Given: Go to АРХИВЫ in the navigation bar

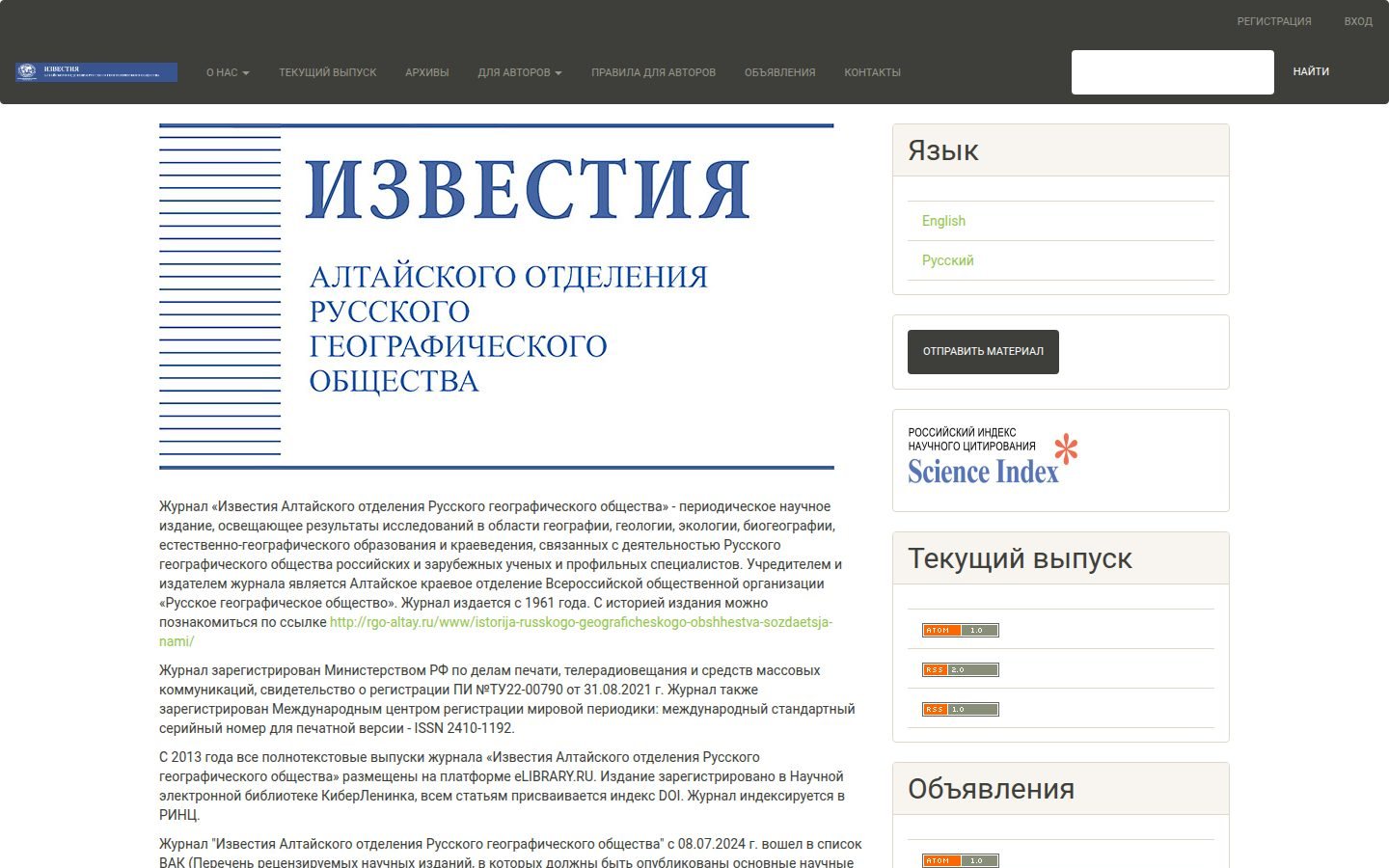Looking at the screenshot, I should click(427, 72).
